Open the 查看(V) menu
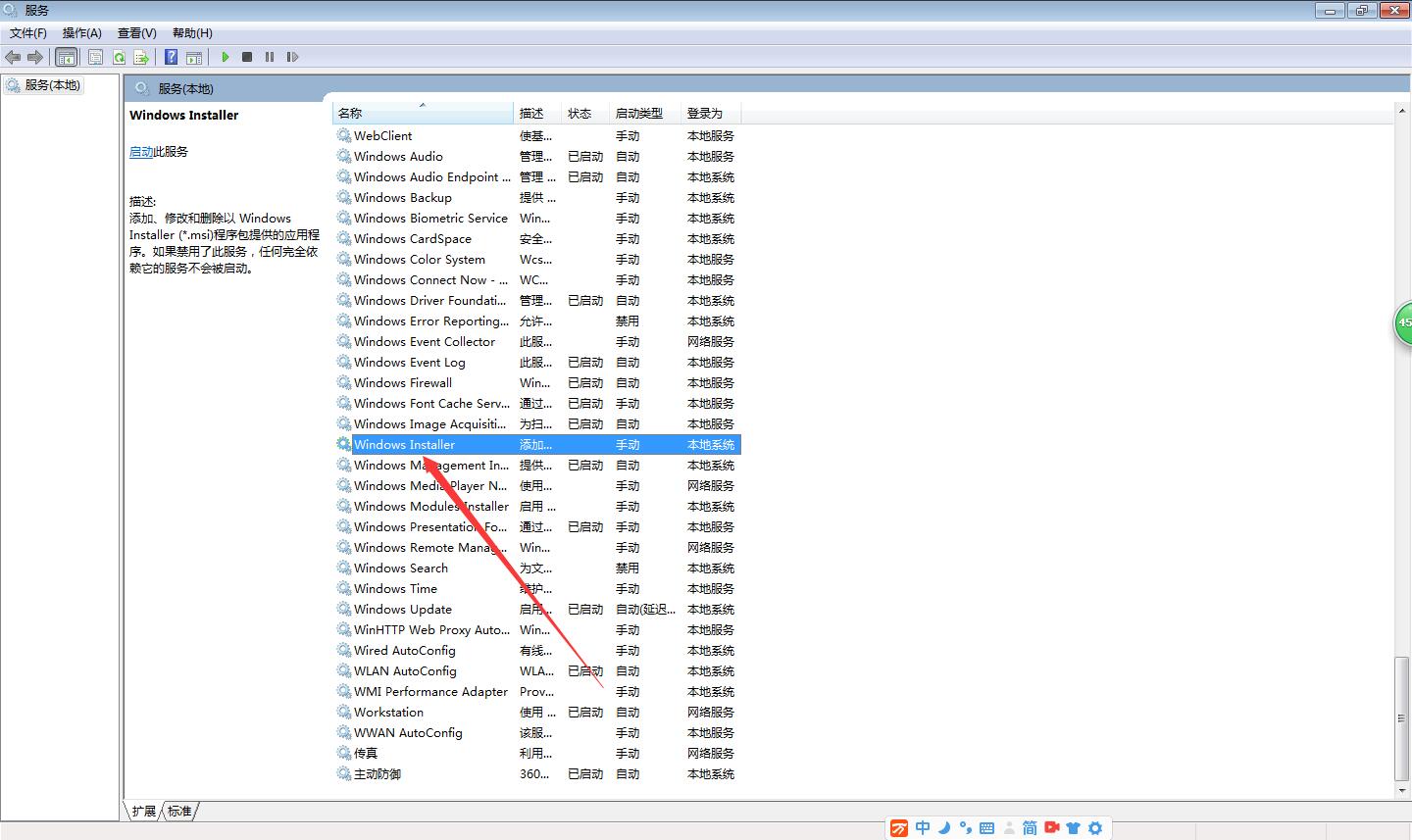This screenshot has height=840, width=1412. [x=137, y=33]
